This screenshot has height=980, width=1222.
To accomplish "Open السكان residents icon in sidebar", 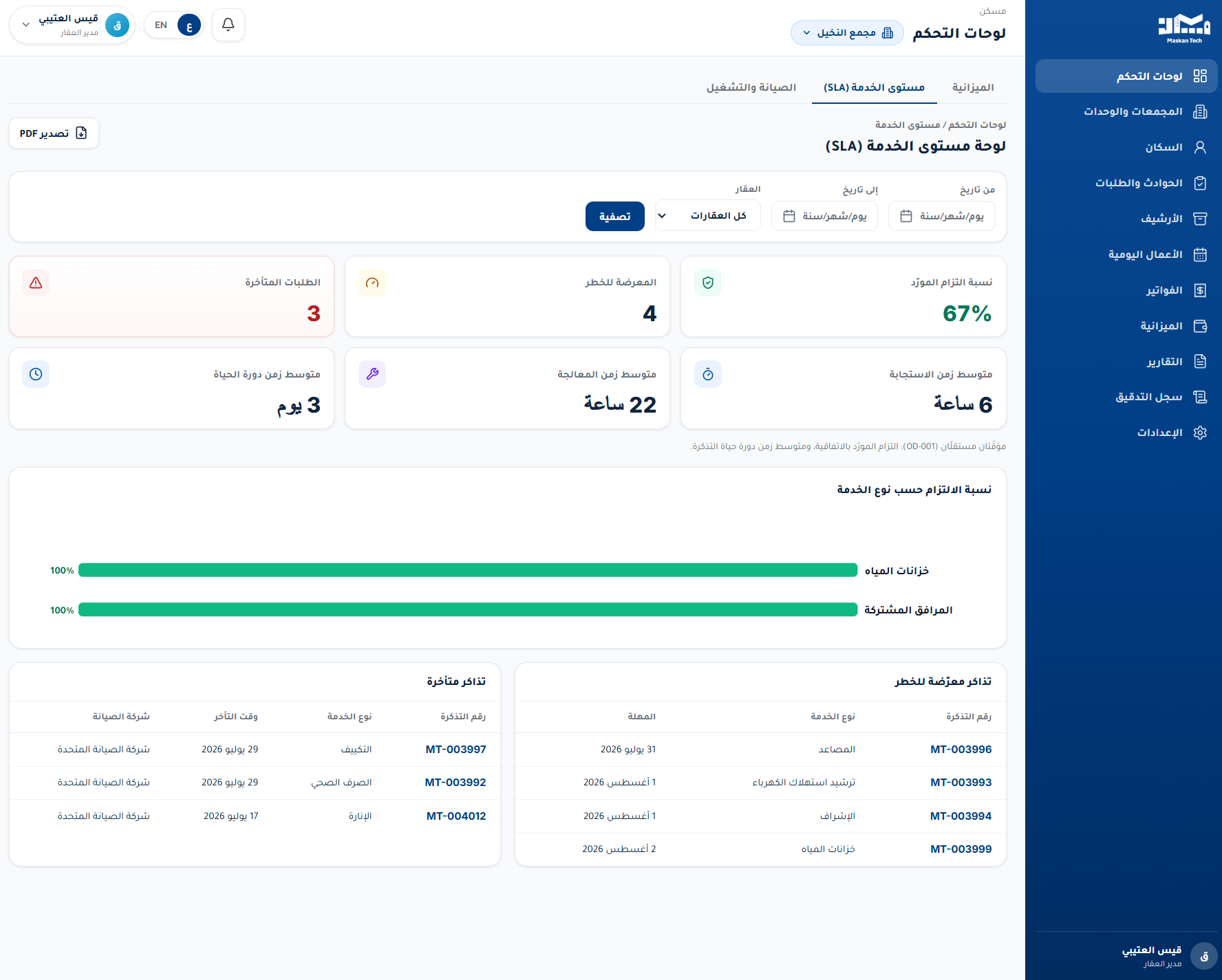I will (1200, 147).
